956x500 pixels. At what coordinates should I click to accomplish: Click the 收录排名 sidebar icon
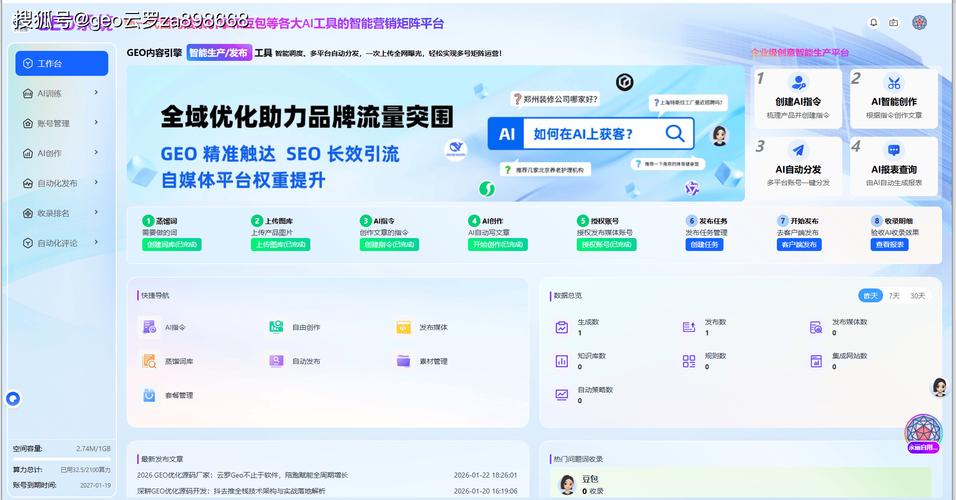27,213
